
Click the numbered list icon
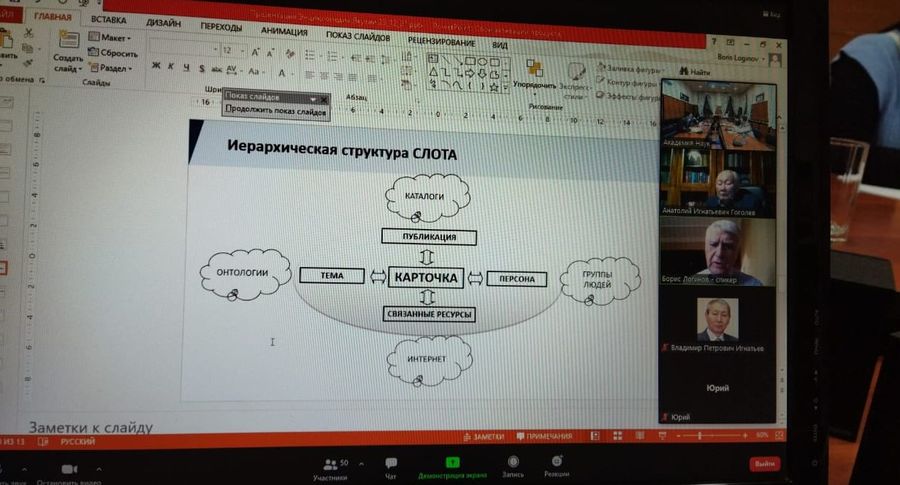(333, 57)
